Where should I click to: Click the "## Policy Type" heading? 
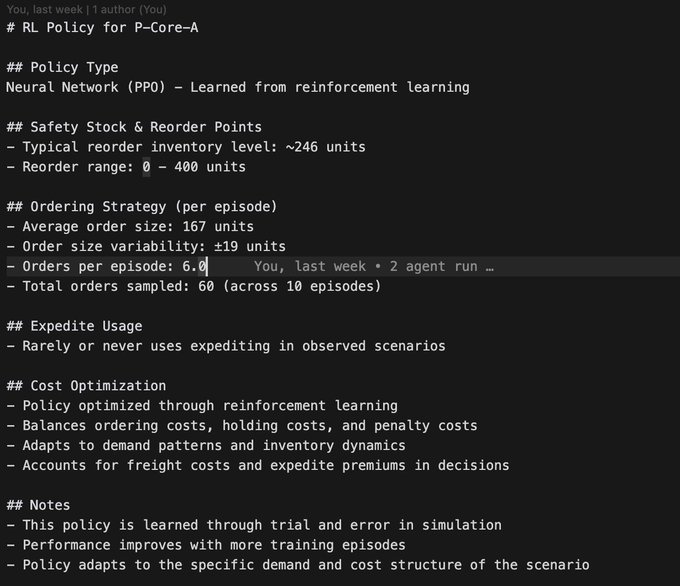62,67
